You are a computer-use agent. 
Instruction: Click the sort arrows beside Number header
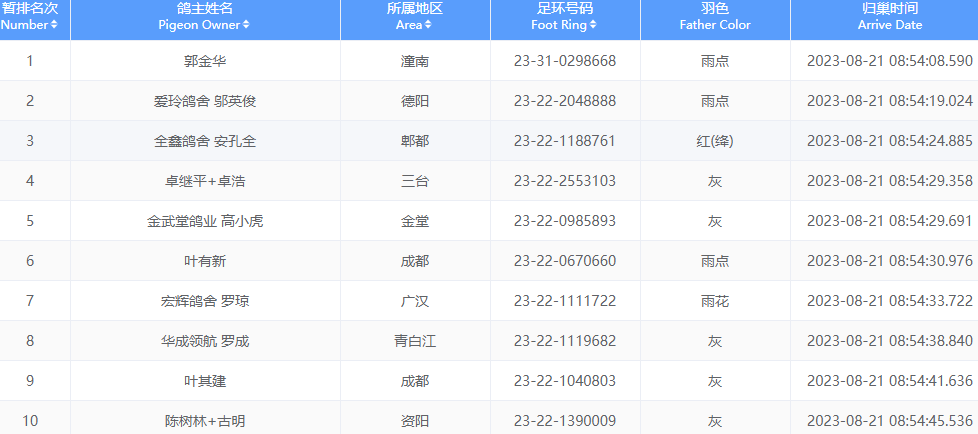pyautogui.click(x=66, y=25)
